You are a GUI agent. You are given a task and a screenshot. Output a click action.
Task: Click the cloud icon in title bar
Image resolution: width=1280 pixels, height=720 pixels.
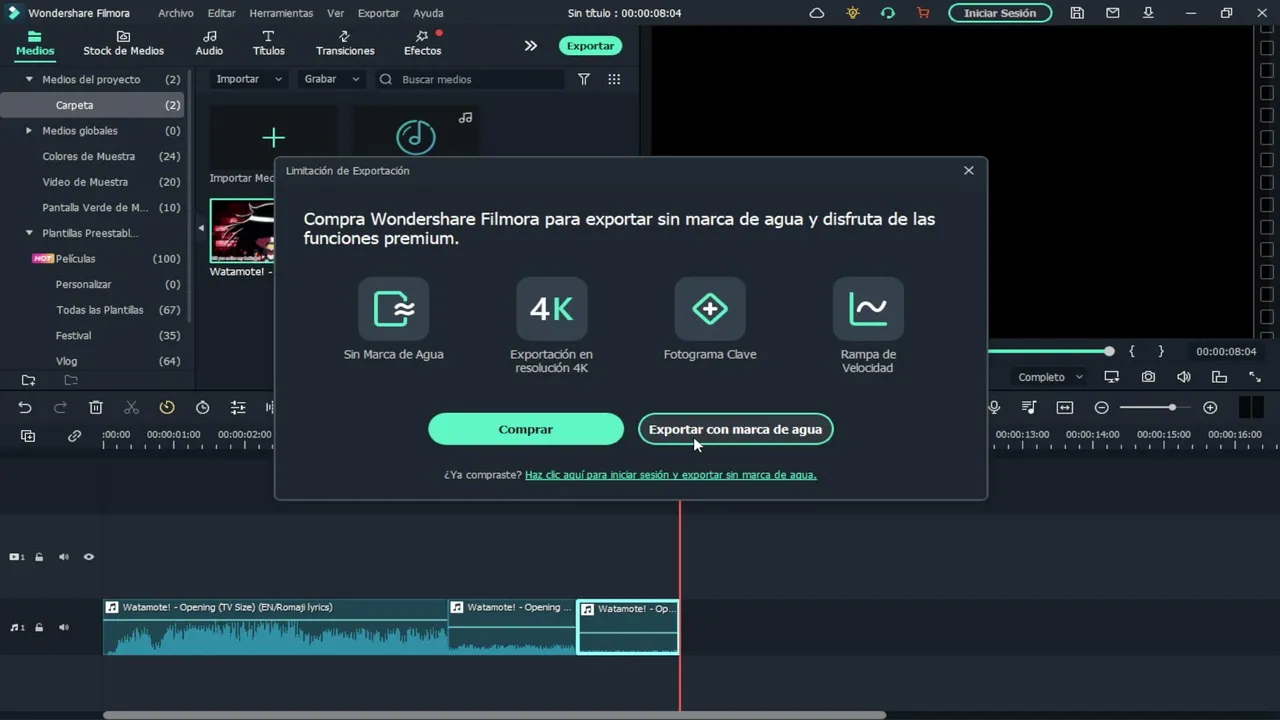tap(817, 13)
